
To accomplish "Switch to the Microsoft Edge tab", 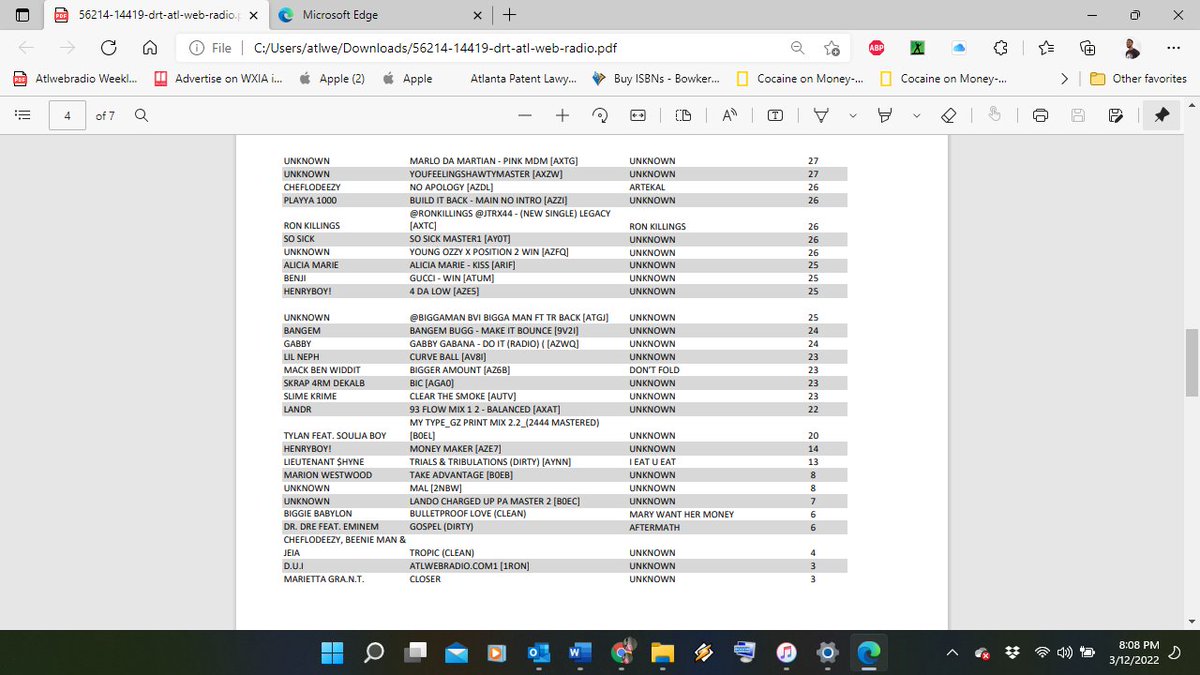I will [380, 15].
